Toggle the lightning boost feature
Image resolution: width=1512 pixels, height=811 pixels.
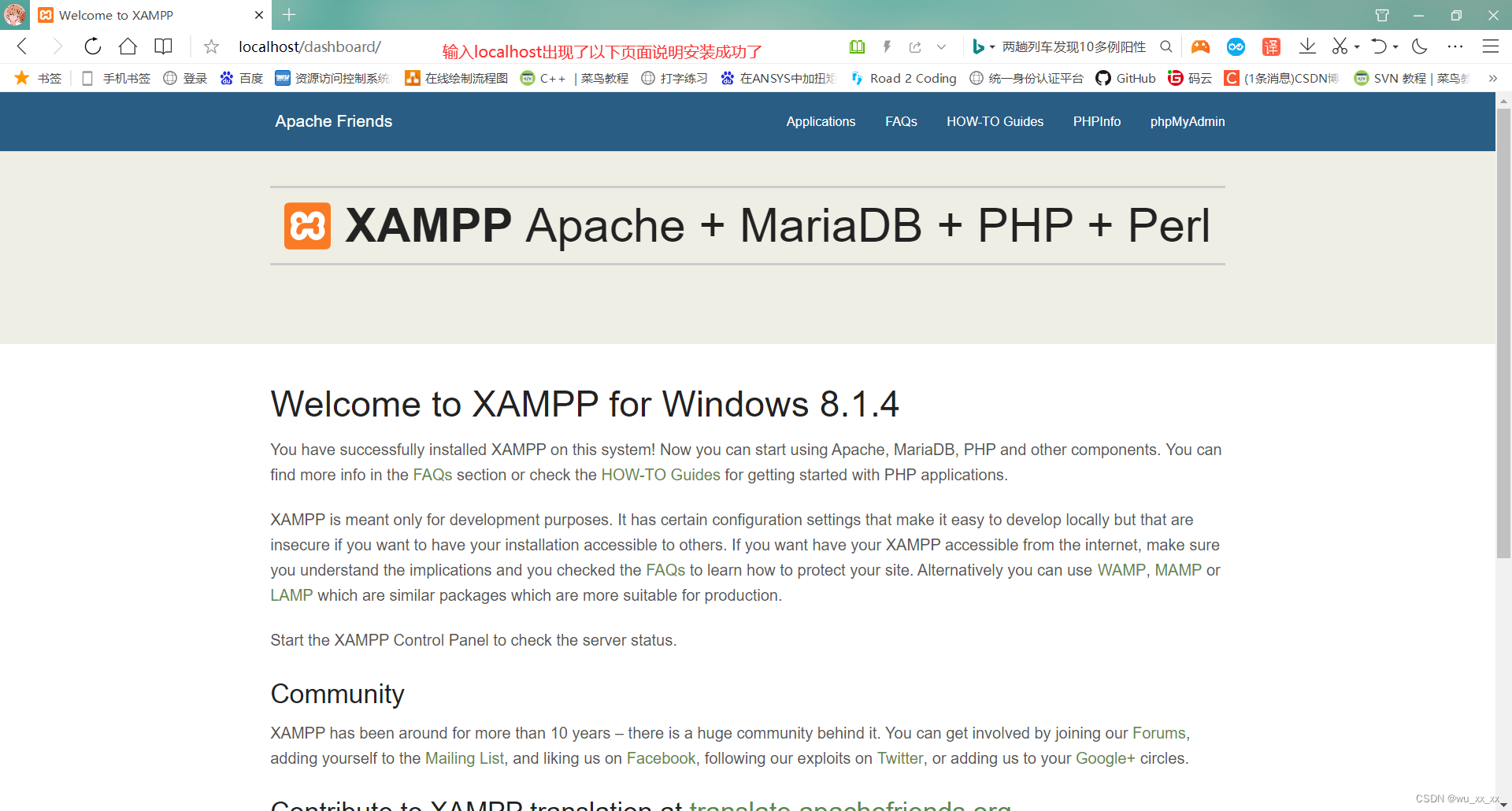click(x=887, y=46)
